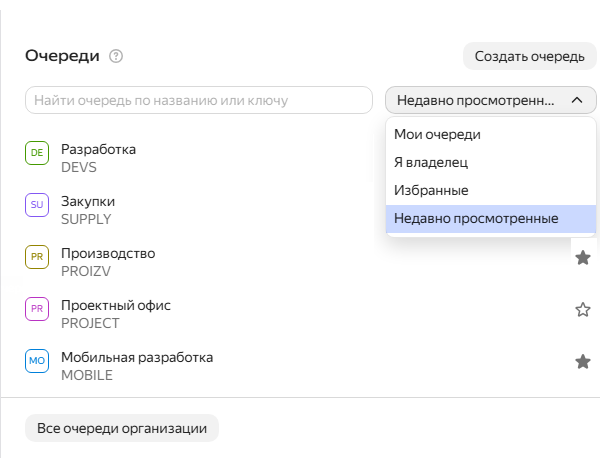Choose Я владелец filter option
This screenshot has height=458, width=600.
coord(491,163)
